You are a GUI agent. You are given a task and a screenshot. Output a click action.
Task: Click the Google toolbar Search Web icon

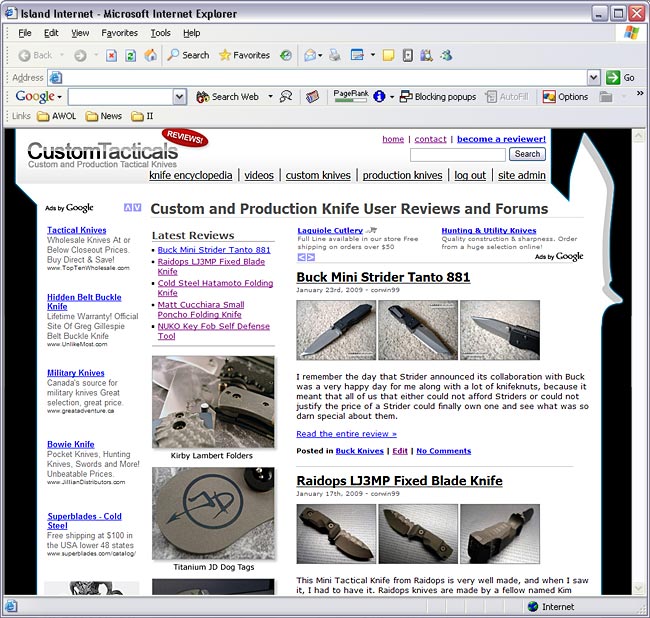click(x=202, y=97)
